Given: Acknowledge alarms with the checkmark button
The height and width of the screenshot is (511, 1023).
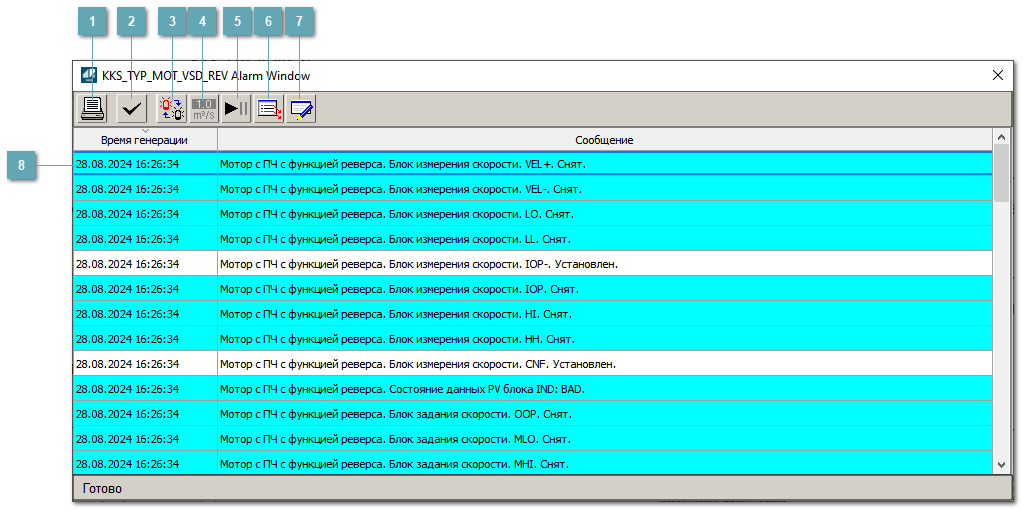Looking at the screenshot, I should 131,108.
